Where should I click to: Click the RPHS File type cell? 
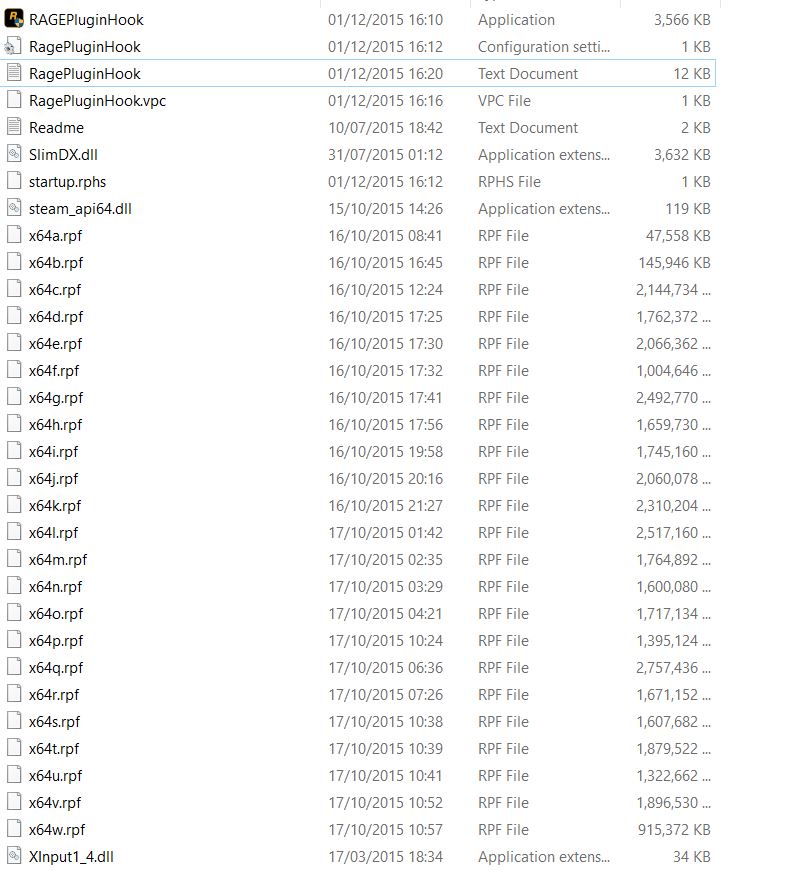[509, 182]
